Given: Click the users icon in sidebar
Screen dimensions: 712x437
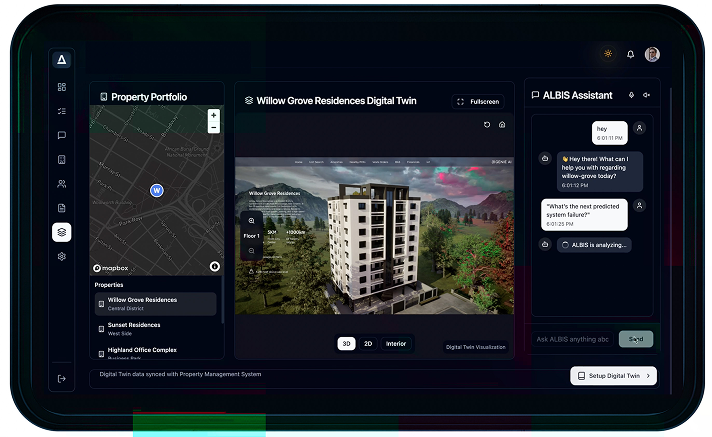Looking at the screenshot, I should click(x=62, y=184).
